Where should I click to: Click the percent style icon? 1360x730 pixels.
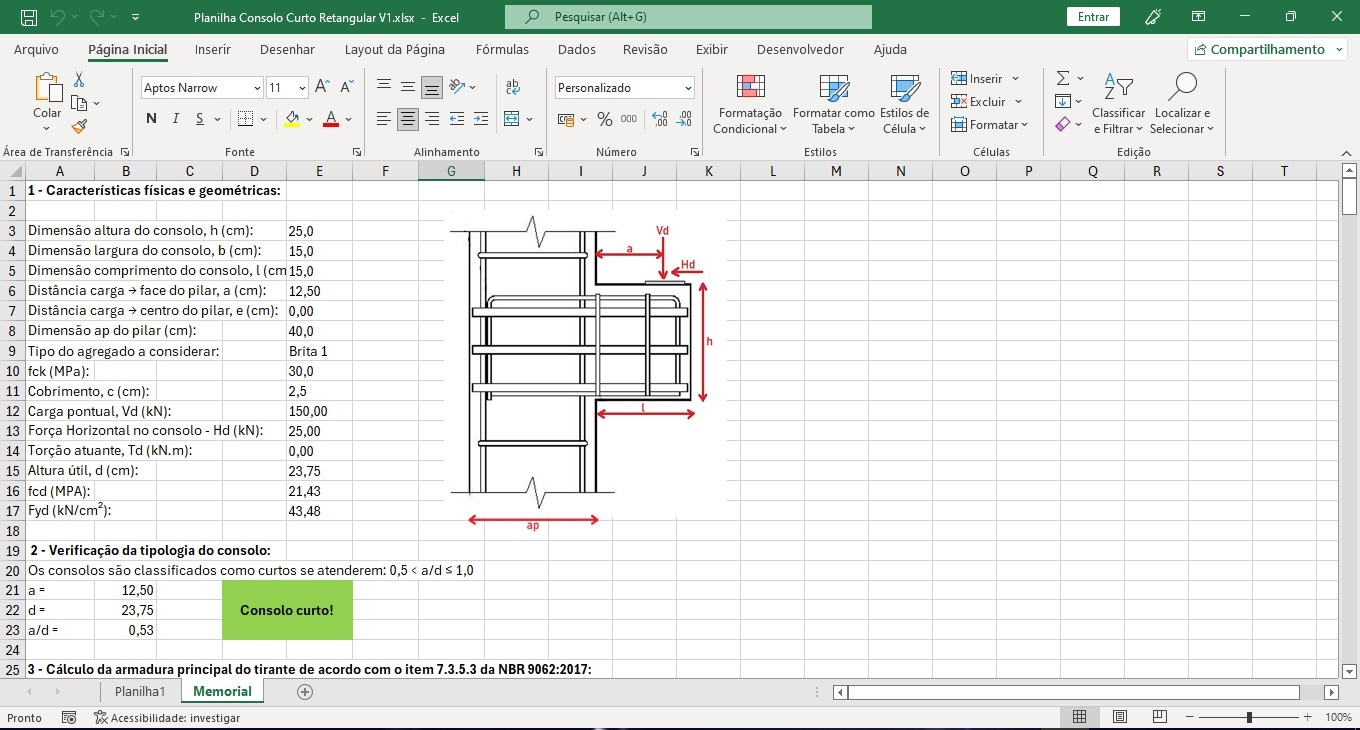point(604,119)
